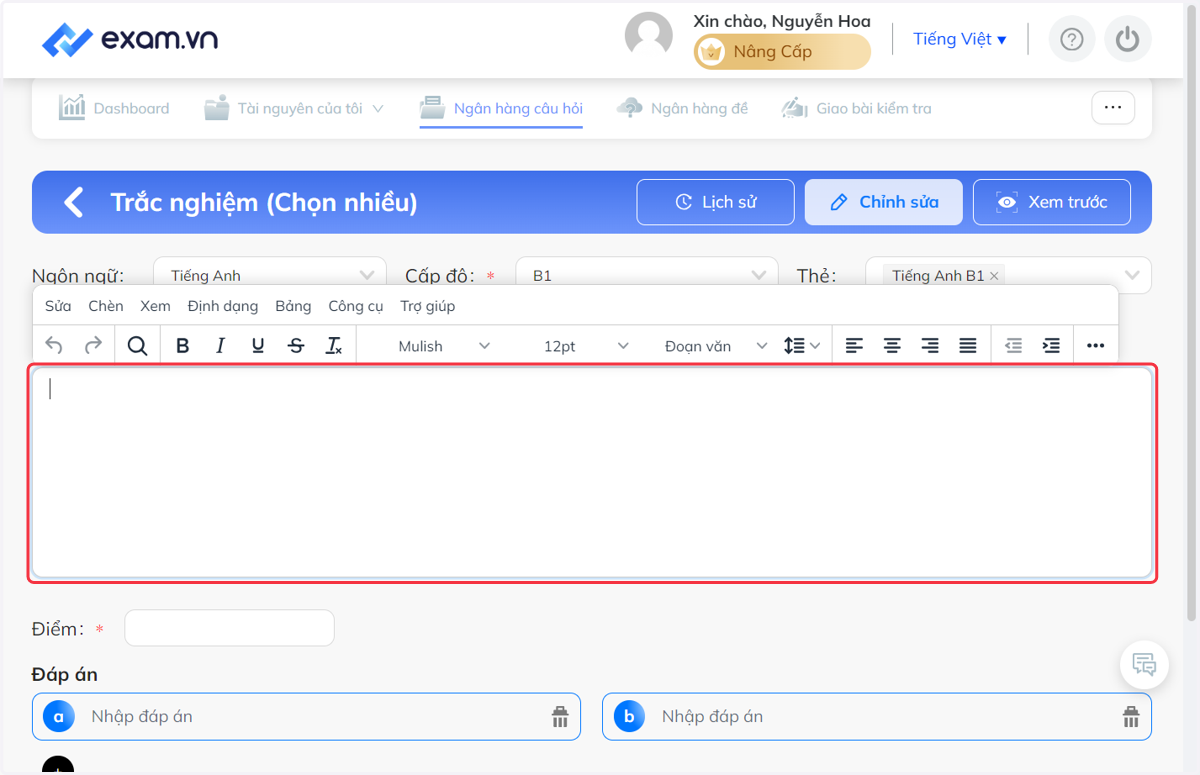Open the Trợ giúp editor menu
The width and height of the screenshot is (1200, 775).
(x=428, y=306)
